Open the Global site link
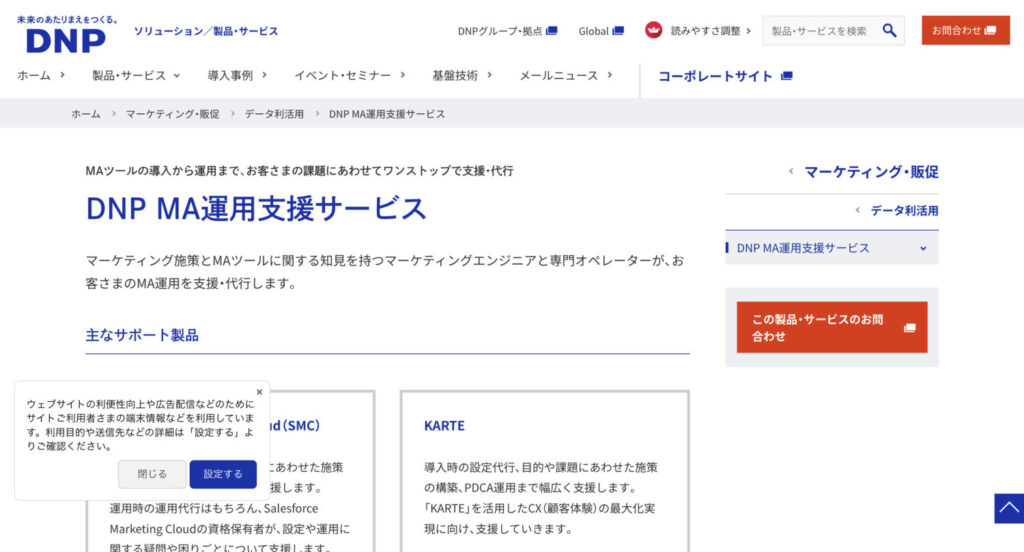 pyautogui.click(x=601, y=31)
